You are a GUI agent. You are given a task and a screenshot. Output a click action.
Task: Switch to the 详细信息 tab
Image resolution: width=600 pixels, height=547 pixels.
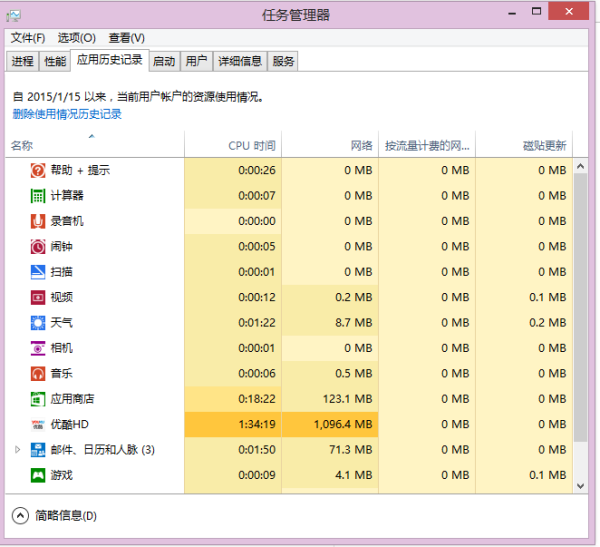[x=240, y=61]
